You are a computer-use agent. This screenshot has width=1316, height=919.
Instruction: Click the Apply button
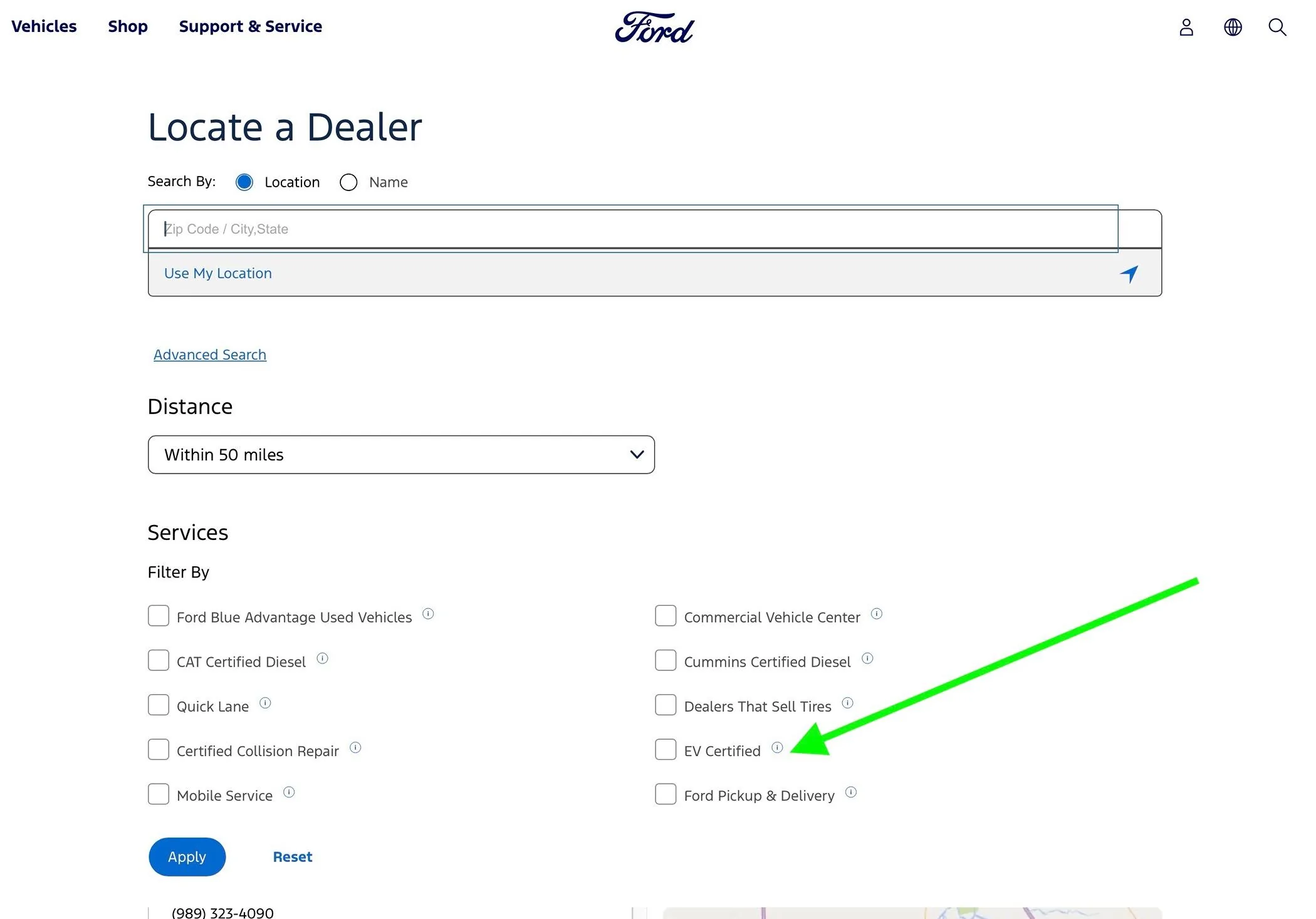187,857
